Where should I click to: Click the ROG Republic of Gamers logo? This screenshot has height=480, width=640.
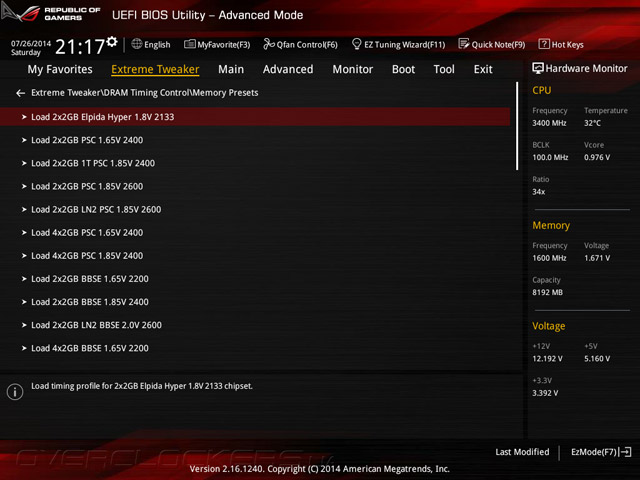tap(51, 13)
